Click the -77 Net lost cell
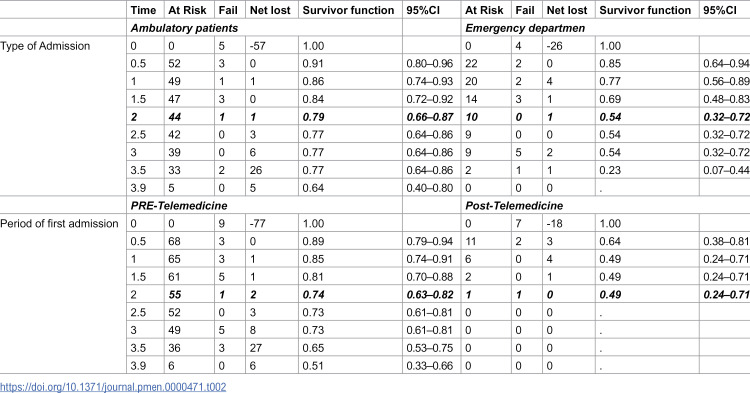Viewport: 750px width, 393px height. 257,223
